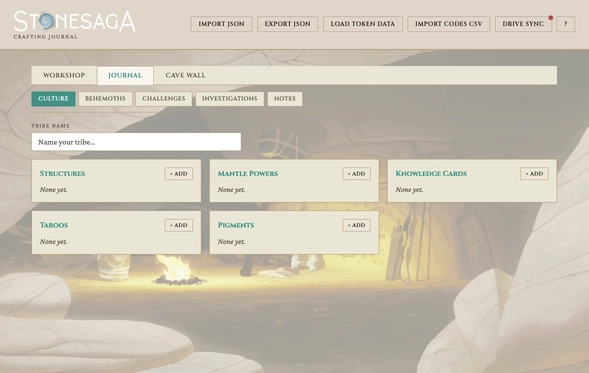The width and height of the screenshot is (589, 373).
Task: Open the Notes section
Action: point(285,98)
